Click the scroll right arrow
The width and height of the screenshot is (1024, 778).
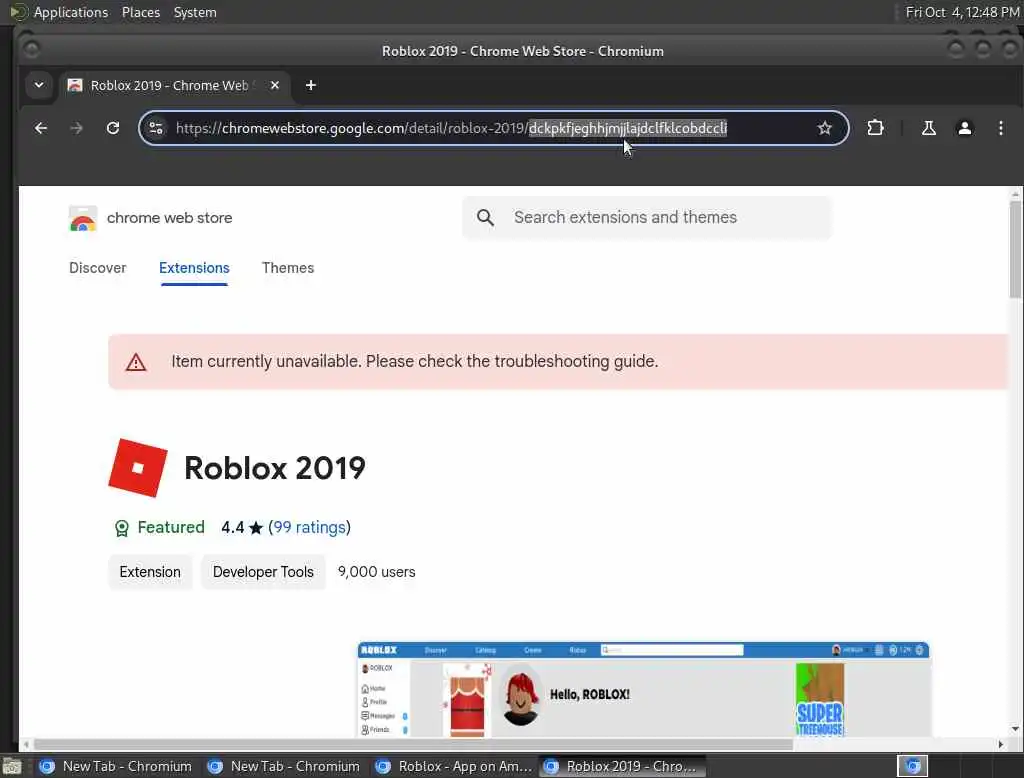(x=1000, y=744)
